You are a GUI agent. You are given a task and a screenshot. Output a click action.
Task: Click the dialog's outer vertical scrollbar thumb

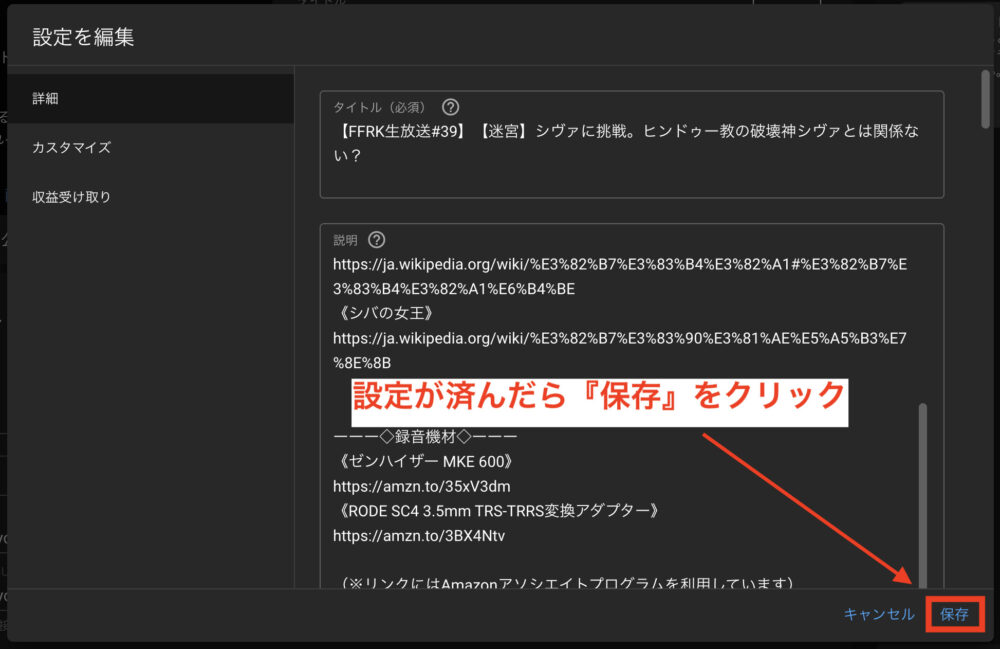985,99
